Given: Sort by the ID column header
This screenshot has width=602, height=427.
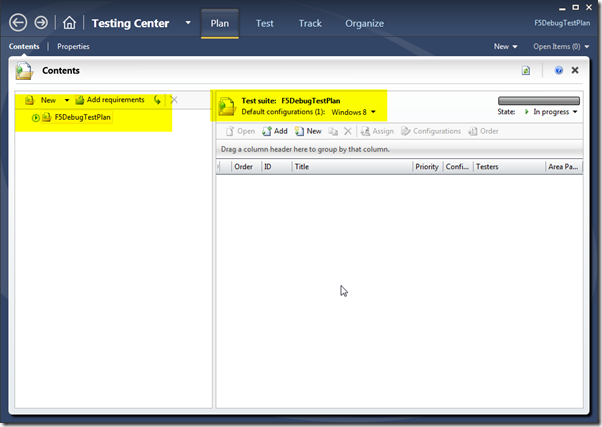Looking at the screenshot, I should [276, 167].
